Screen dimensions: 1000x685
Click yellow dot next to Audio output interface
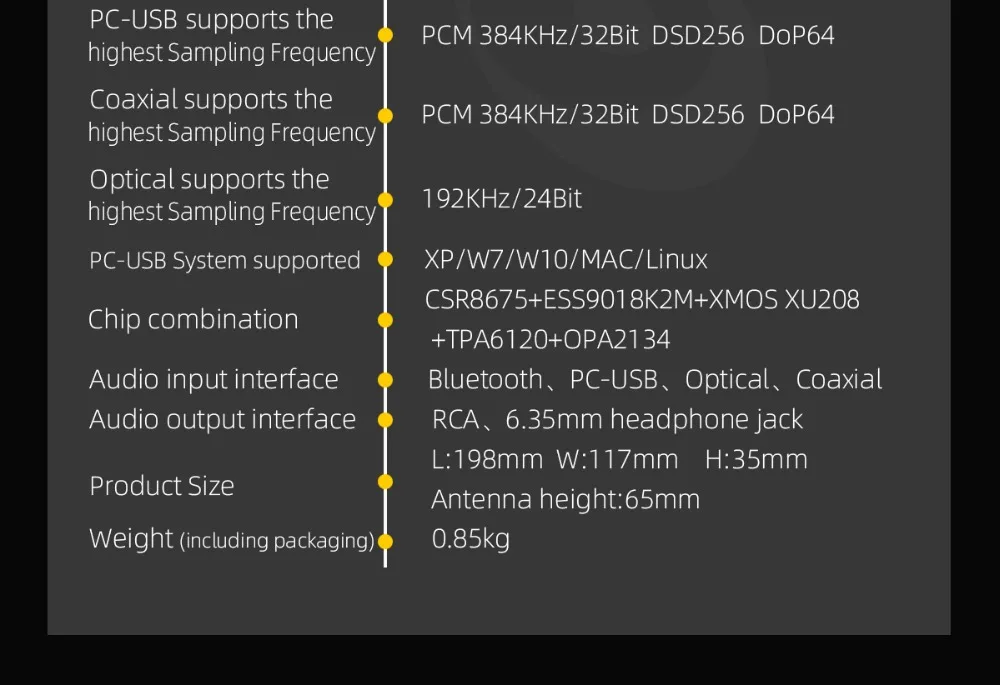(385, 420)
